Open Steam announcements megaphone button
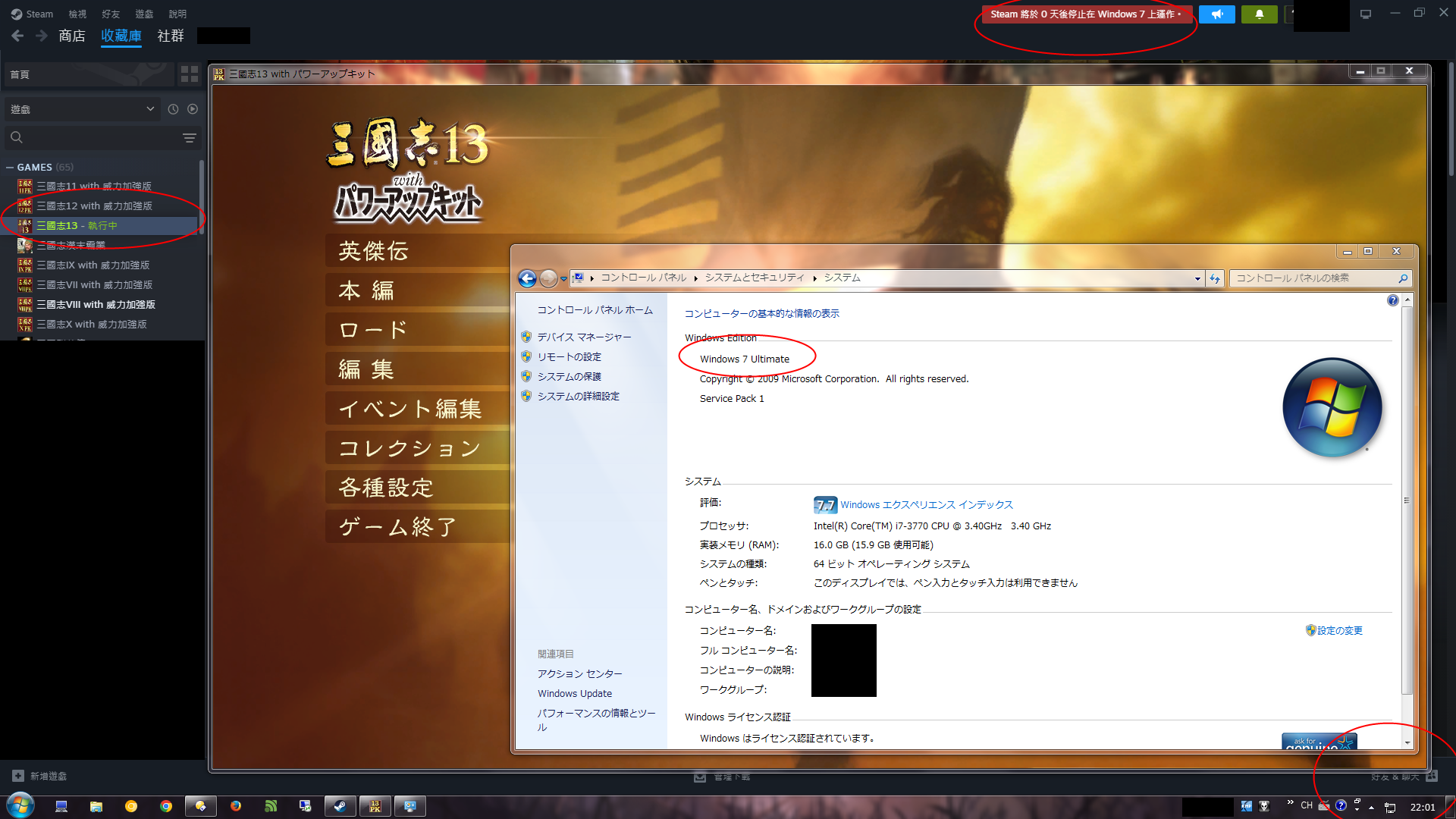The image size is (1456, 819). [x=1217, y=14]
